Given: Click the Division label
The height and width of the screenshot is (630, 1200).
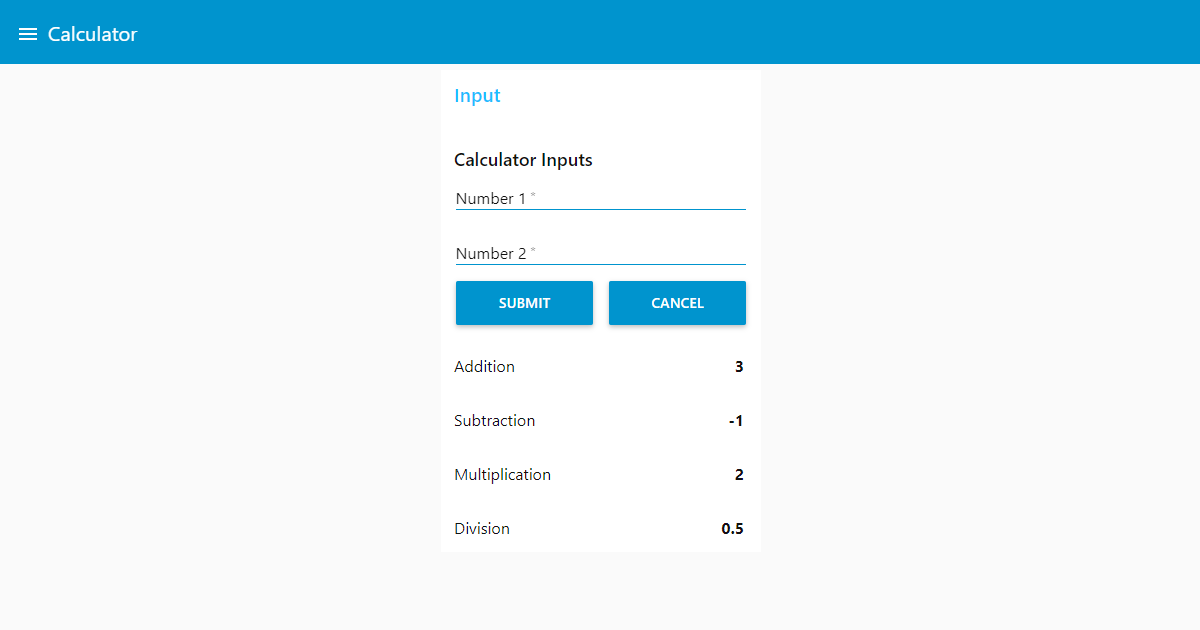Looking at the screenshot, I should pos(482,528).
